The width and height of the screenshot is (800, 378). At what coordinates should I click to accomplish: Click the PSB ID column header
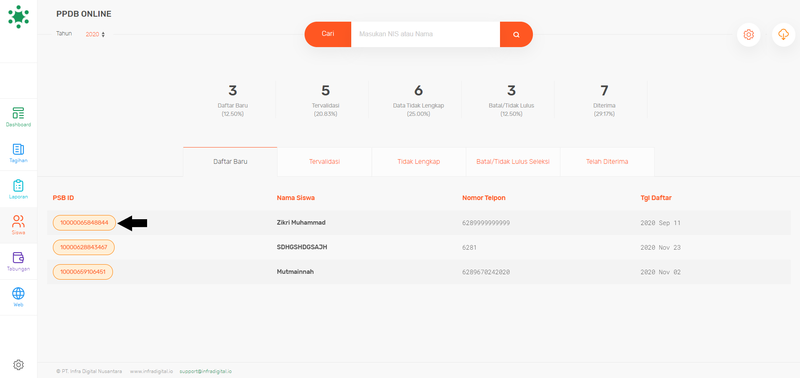point(63,198)
